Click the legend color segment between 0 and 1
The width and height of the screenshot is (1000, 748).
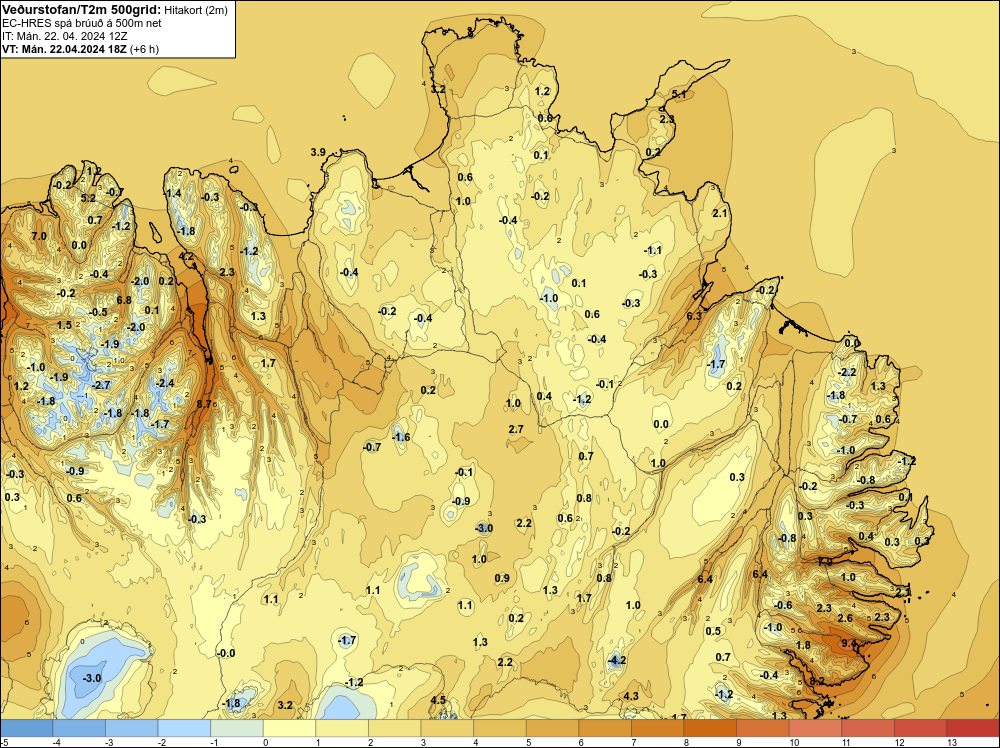289,728
